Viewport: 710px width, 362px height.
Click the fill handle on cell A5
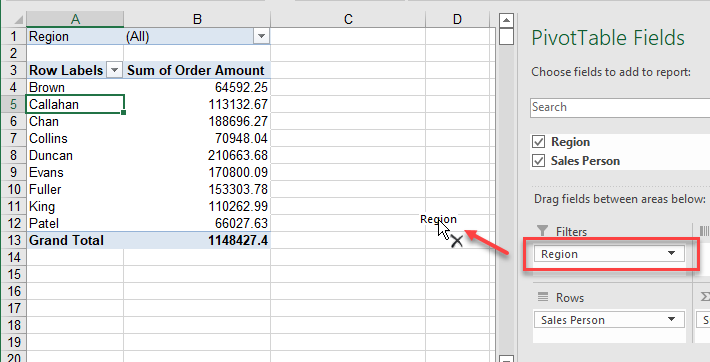click(123, 112)
